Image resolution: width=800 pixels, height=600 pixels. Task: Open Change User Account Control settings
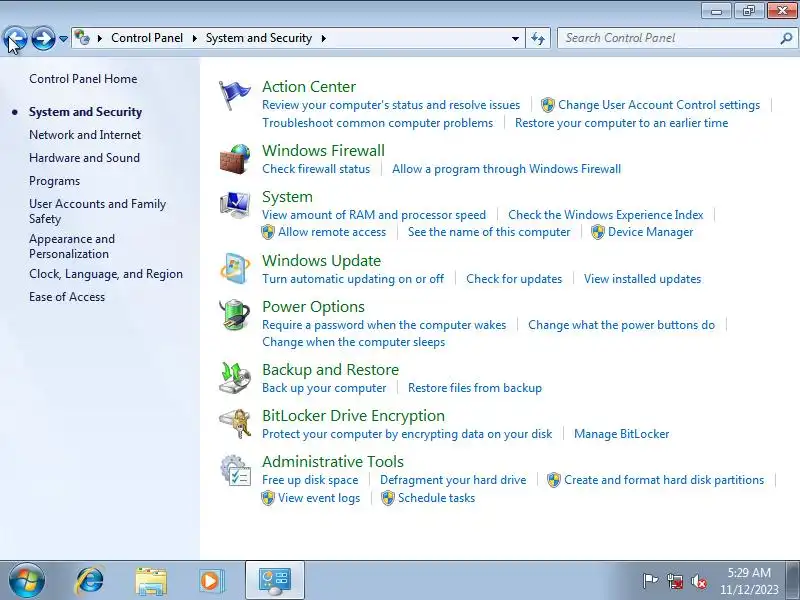click(659, 105)
